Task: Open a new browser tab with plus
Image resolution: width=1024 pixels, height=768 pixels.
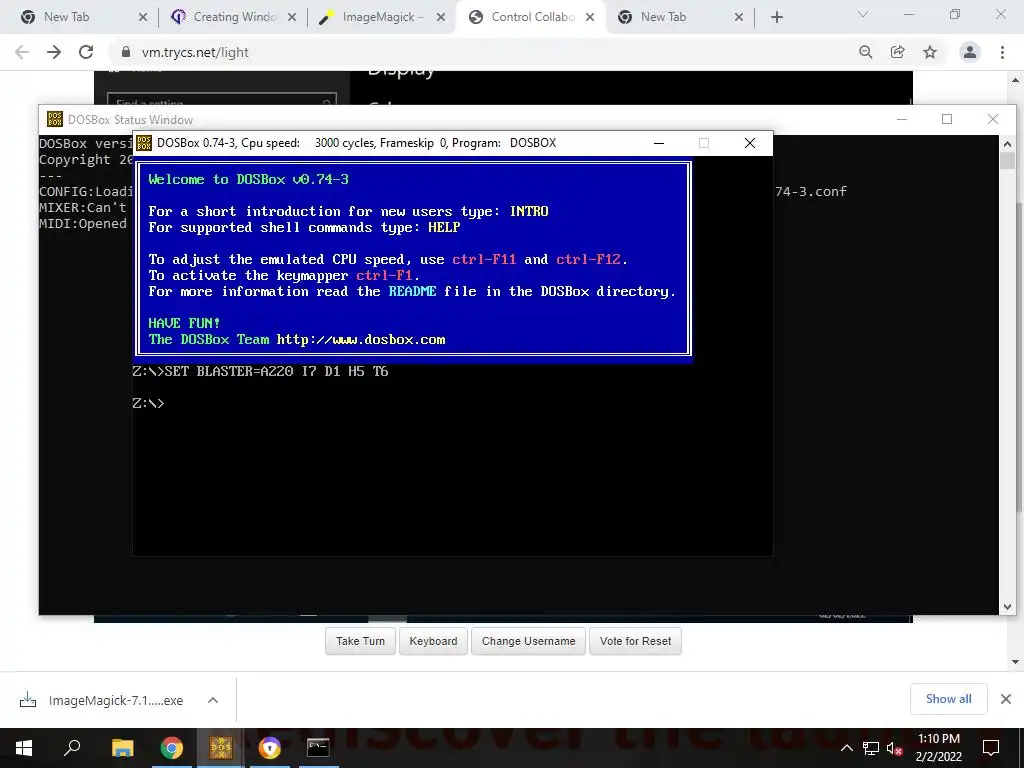Action: pyautogui.click(x=776, y=17)
